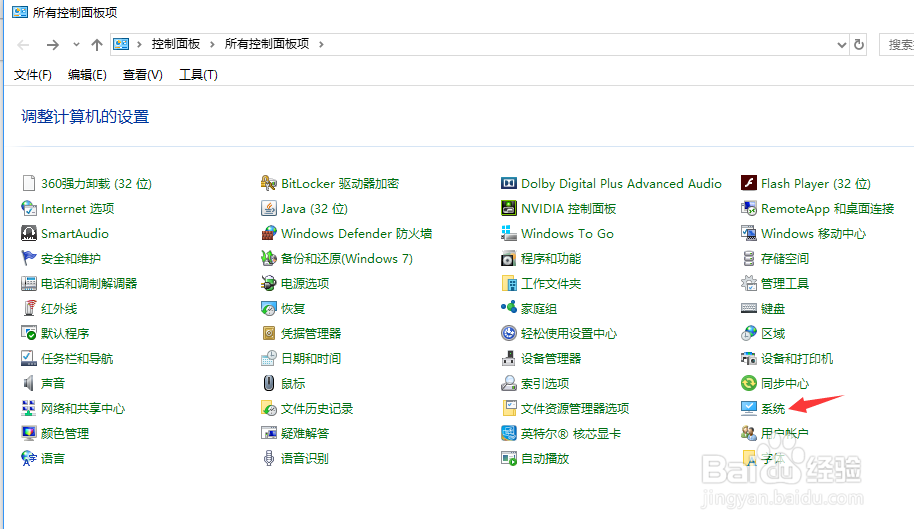Open the 设备管理器 icon
Screen dimensions: 914x529
coord(509,358)
